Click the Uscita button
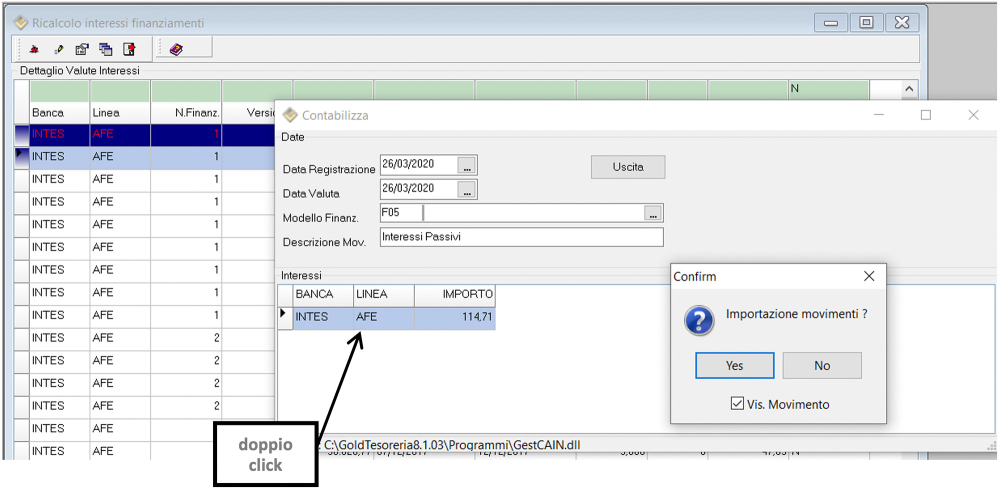Screen dimensions: 1000x490 (x=628, y=167)
